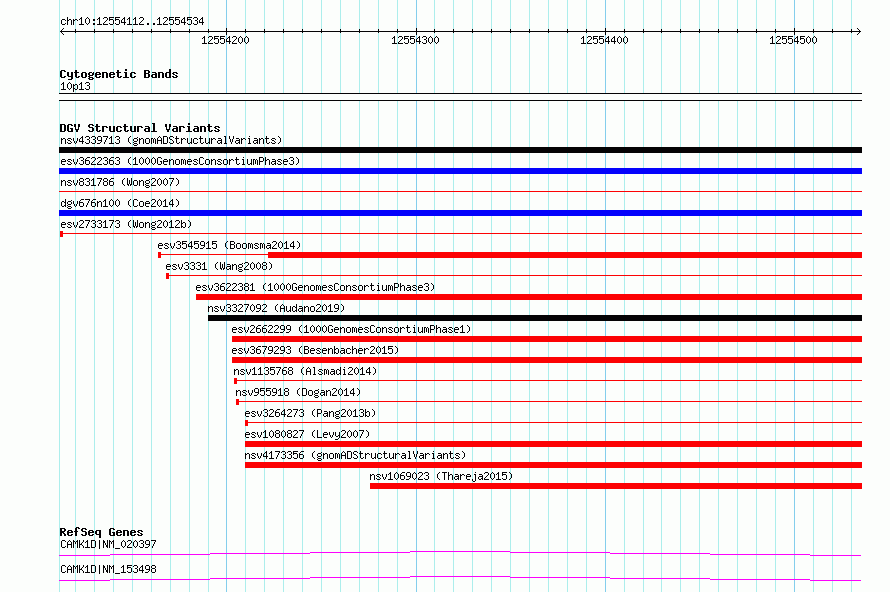This screenshot has height=592, width=890.
Task: Open the nsv831786 (Wong2007) label
Action: pos(120,182)
